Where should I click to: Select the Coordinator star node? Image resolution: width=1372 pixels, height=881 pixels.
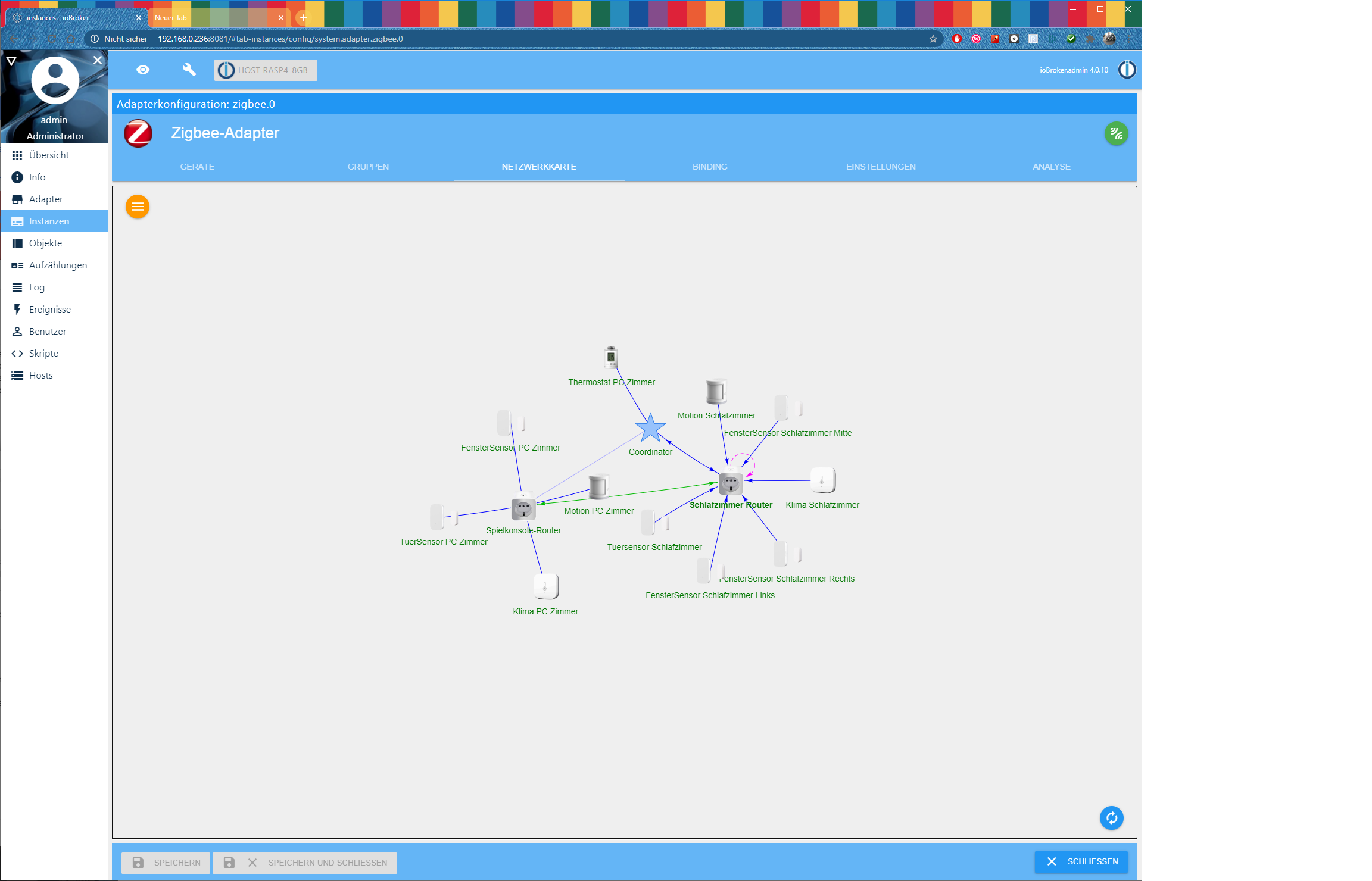coord(650,428)
